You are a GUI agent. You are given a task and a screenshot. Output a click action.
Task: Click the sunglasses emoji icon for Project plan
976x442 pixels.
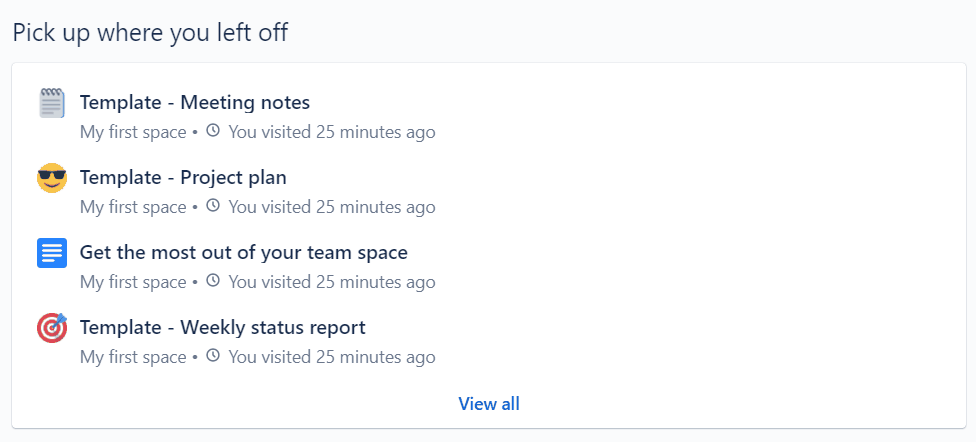coord(52,178)
